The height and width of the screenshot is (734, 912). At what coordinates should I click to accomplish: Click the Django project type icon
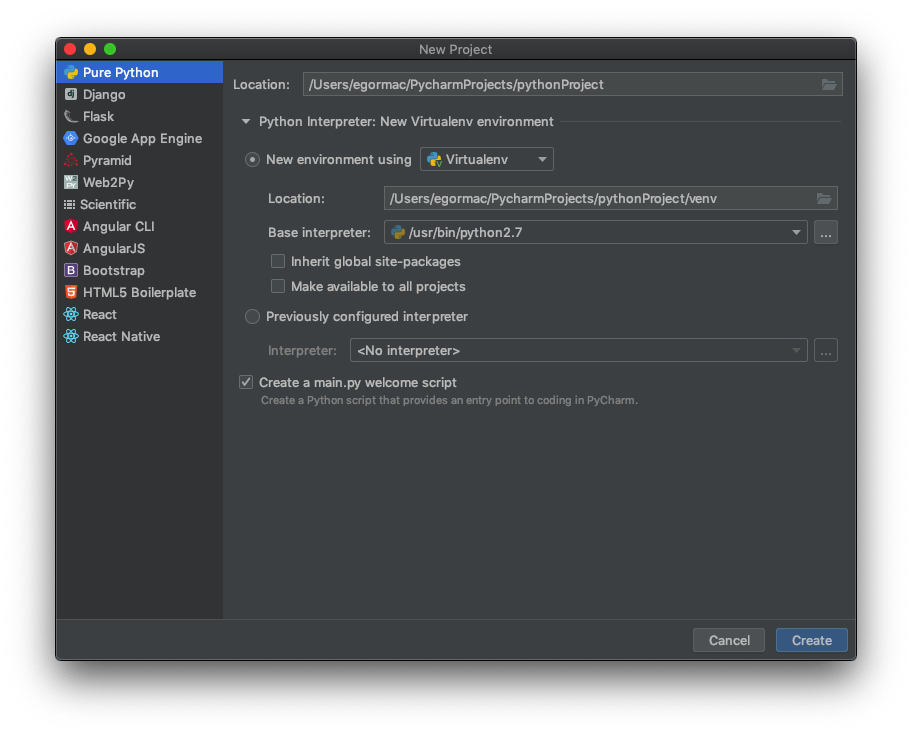[70, 94]
